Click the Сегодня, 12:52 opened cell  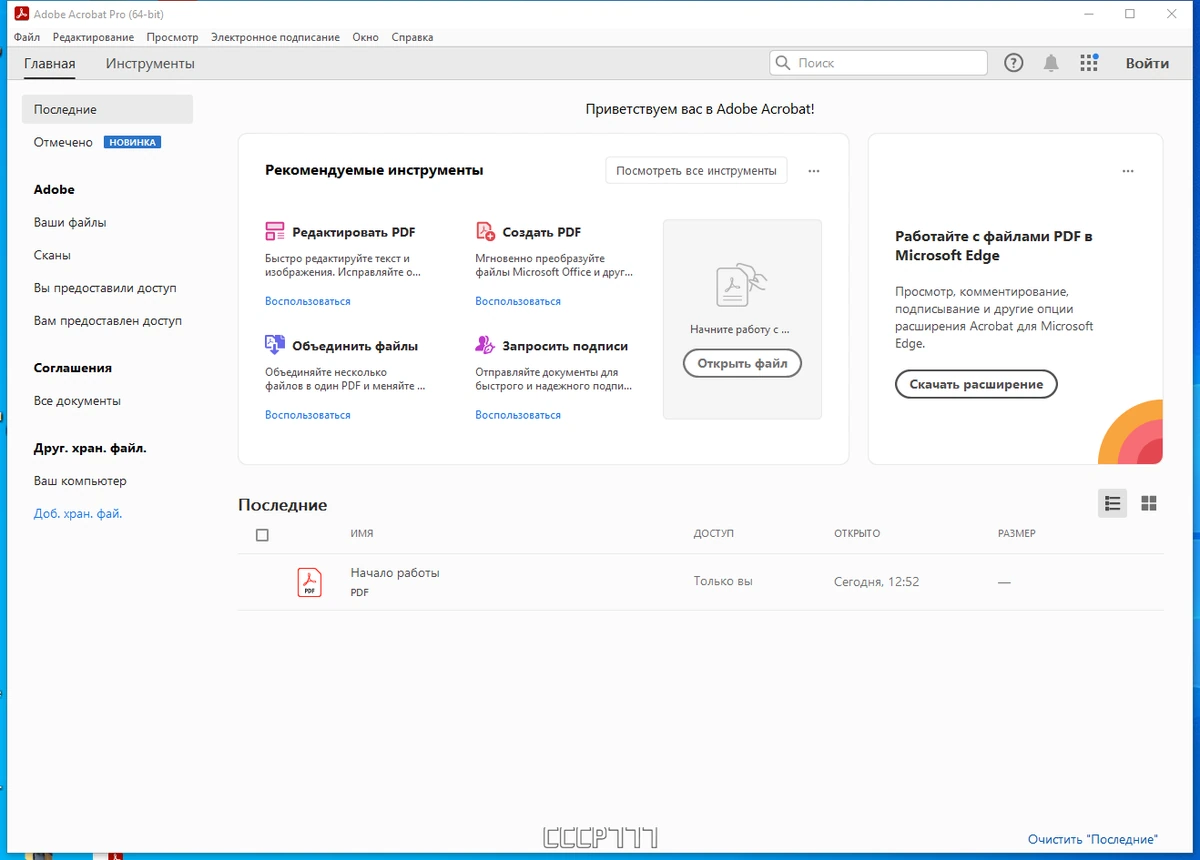point(877,581)
